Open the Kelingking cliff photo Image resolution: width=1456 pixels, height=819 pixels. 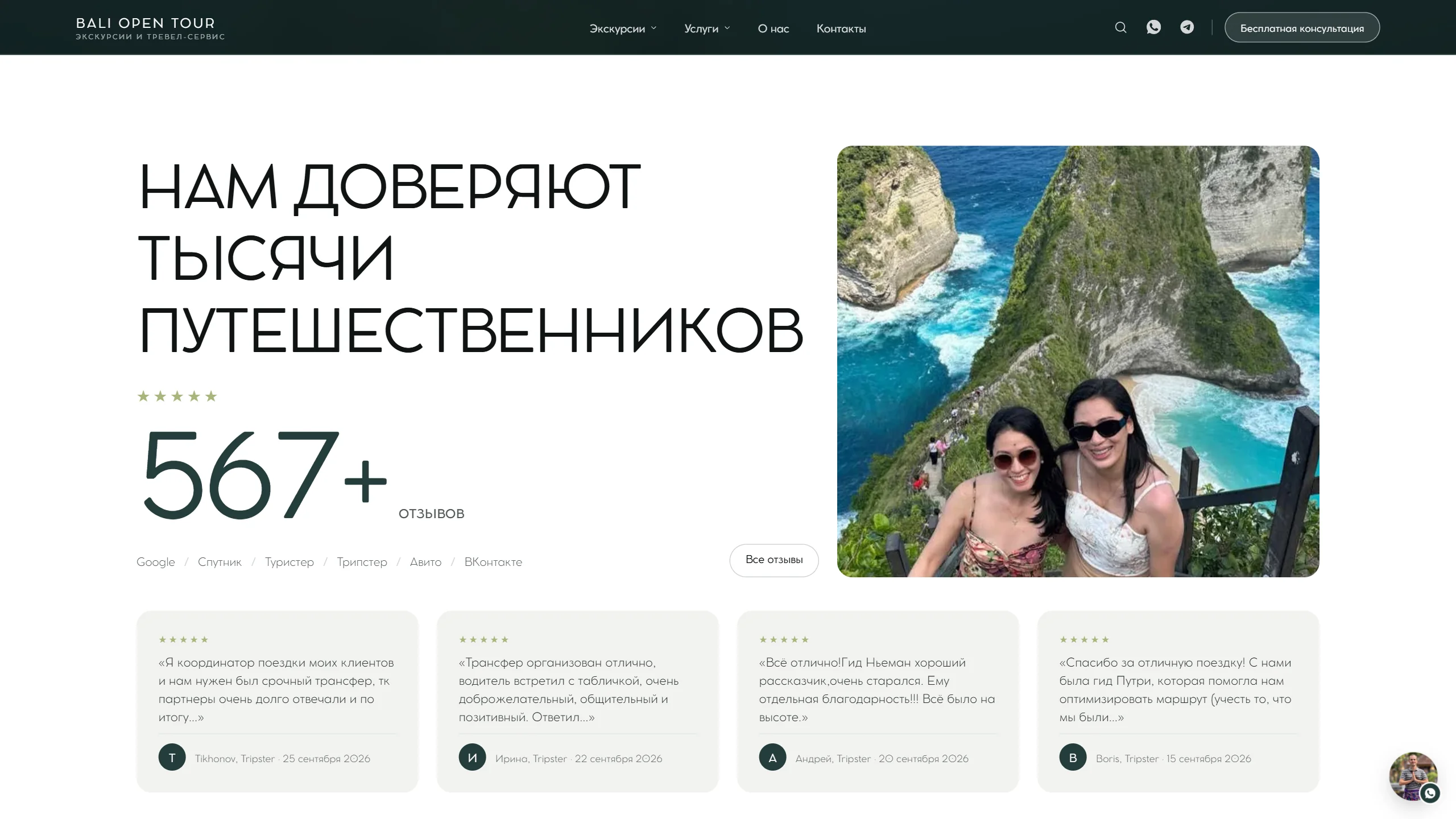(x=1078, y=361)
